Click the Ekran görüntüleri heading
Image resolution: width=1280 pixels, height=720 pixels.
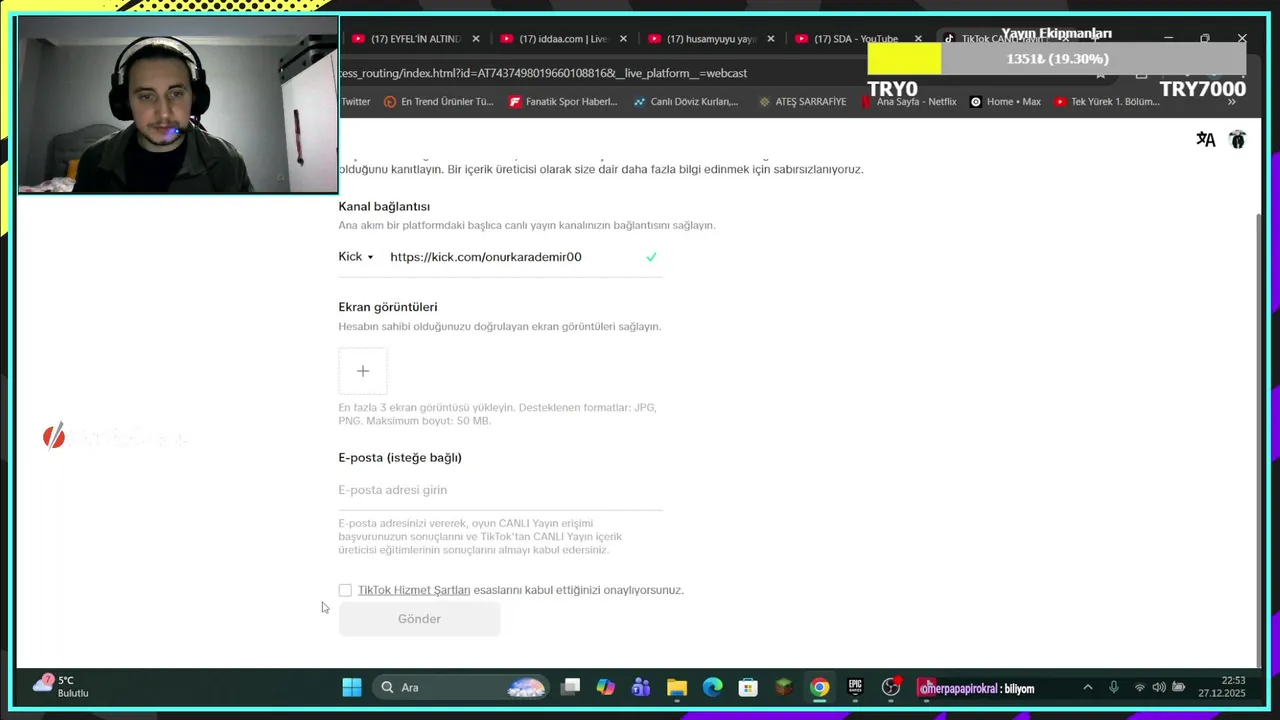tap(388, 307)
